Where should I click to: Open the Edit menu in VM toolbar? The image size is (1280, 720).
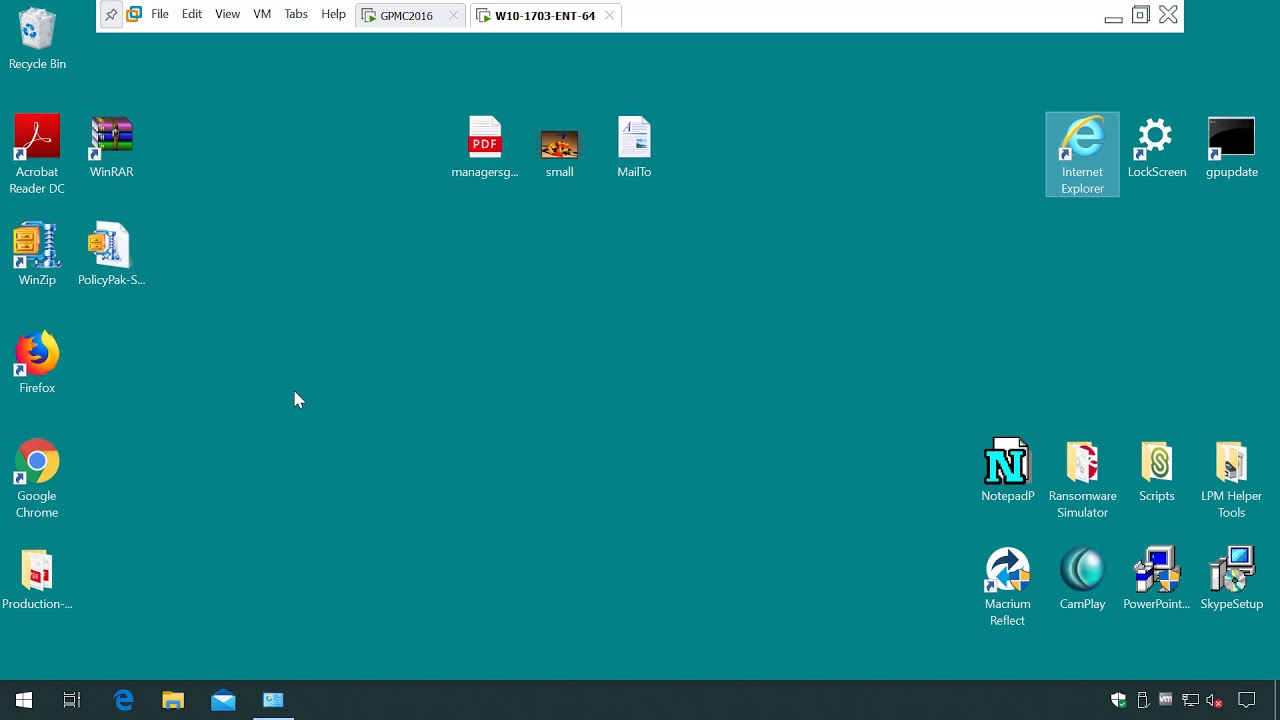click(192, 15)
